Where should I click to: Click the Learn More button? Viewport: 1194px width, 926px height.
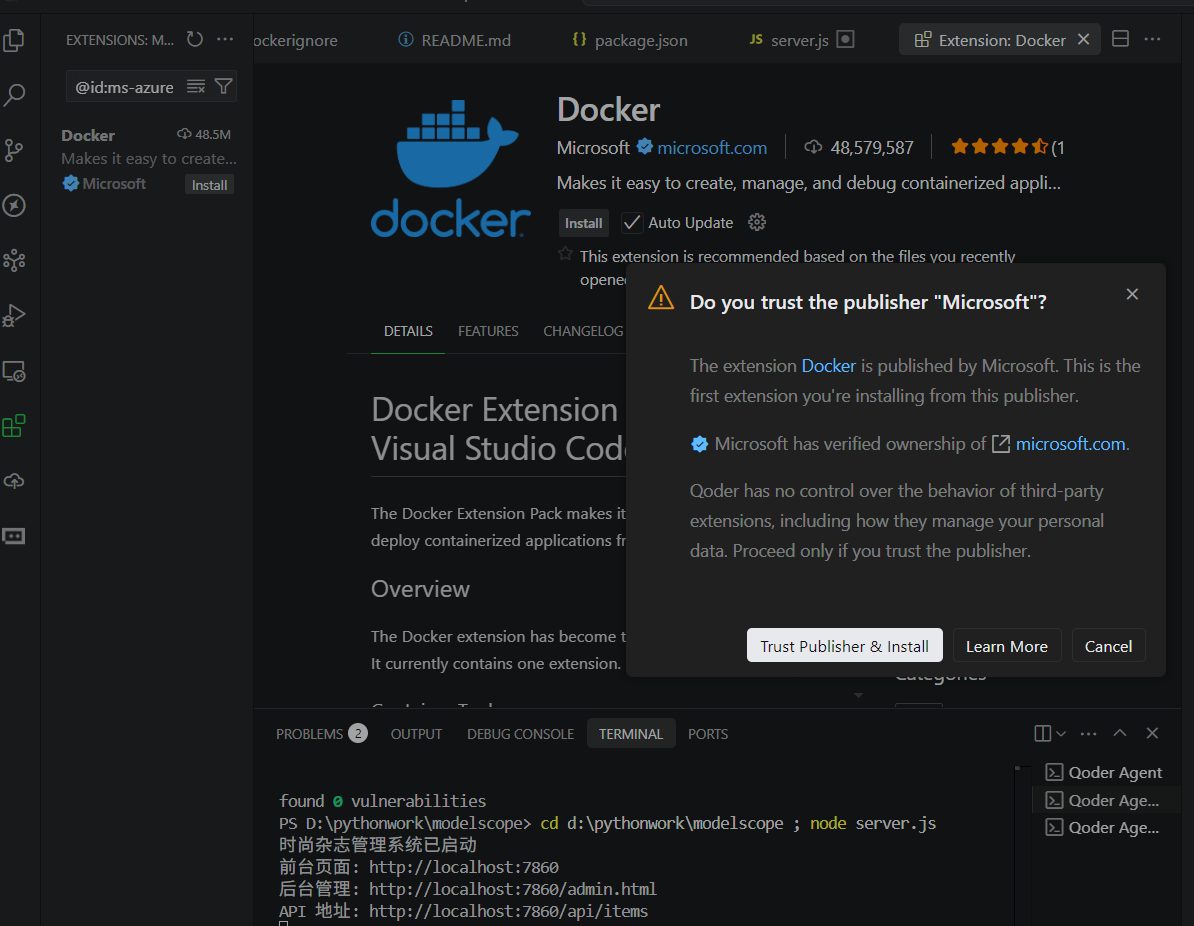1007,646
